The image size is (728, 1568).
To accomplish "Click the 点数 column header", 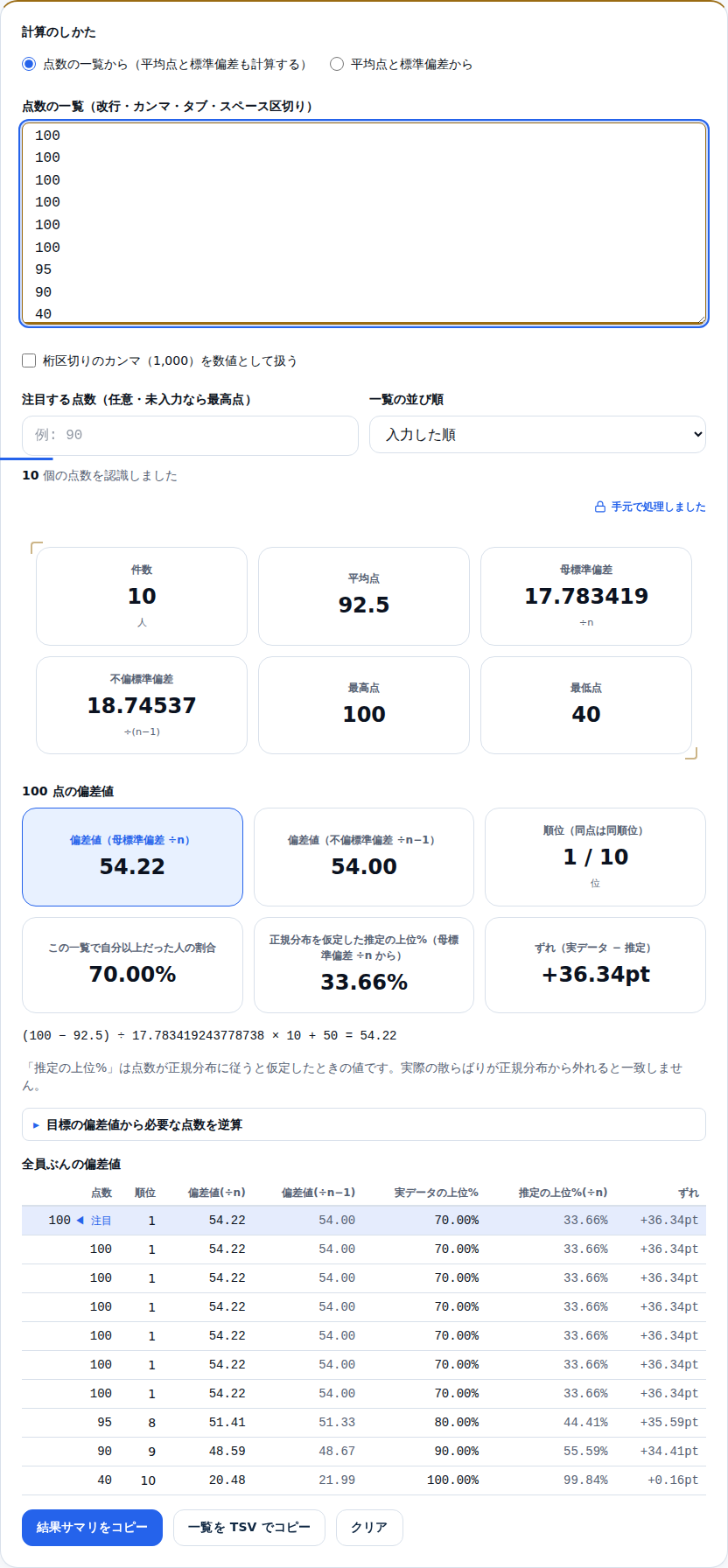I will (x=101, y=1193).
